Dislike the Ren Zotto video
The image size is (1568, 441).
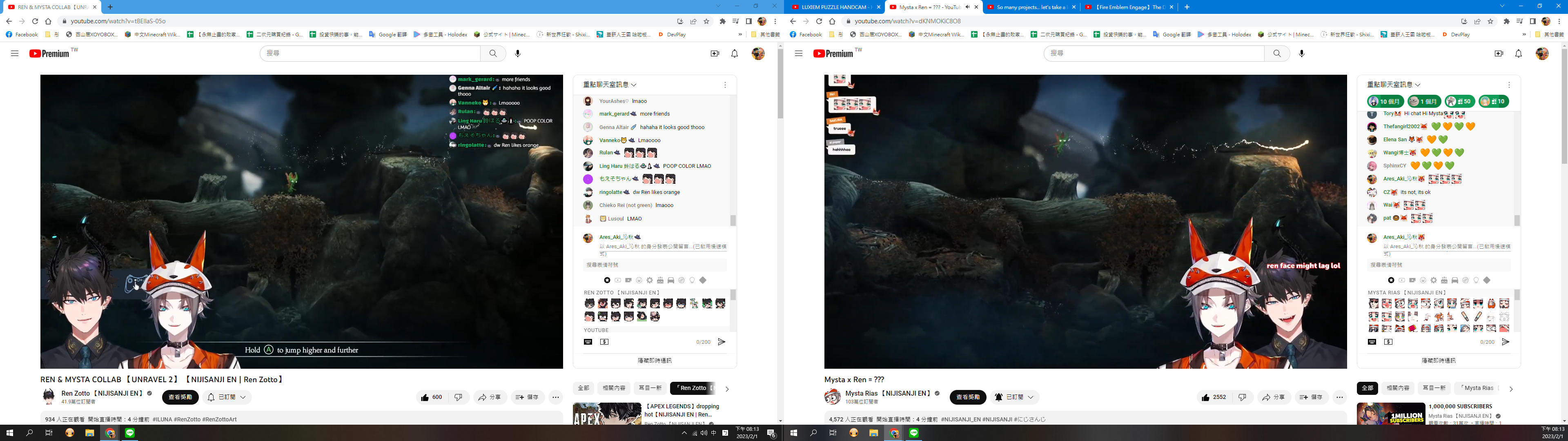pyautogui.click(x=458, y=397)
